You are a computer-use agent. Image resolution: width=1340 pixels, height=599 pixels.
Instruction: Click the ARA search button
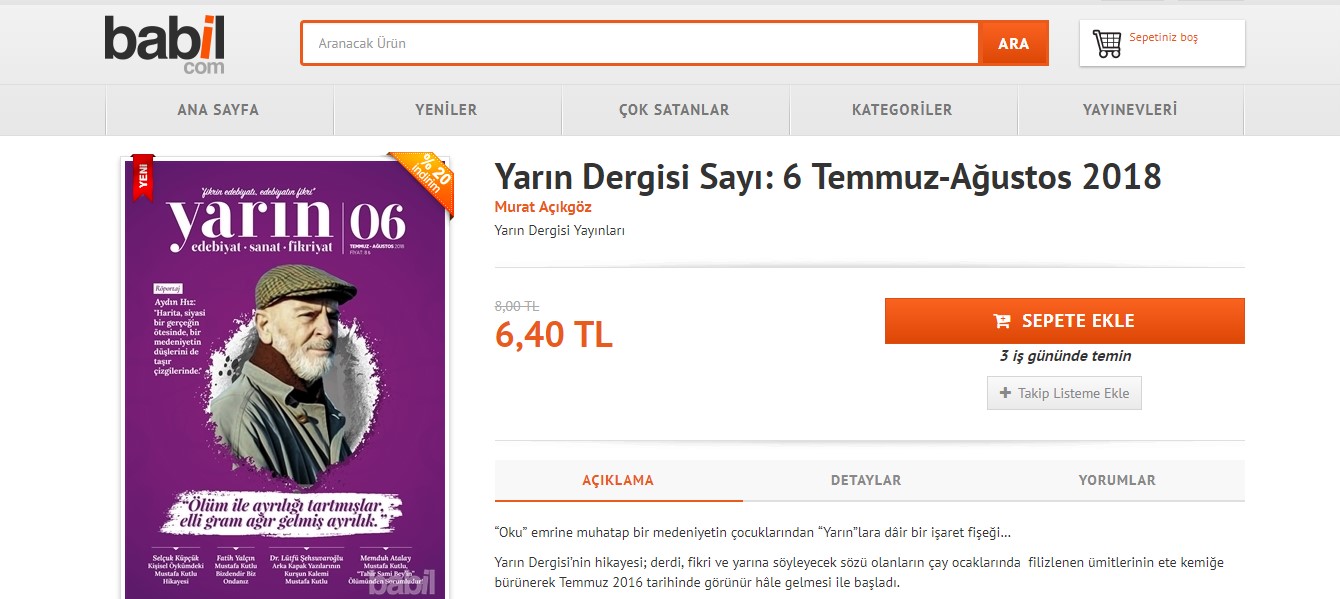pyautogui.click(x=1013, y=44)
